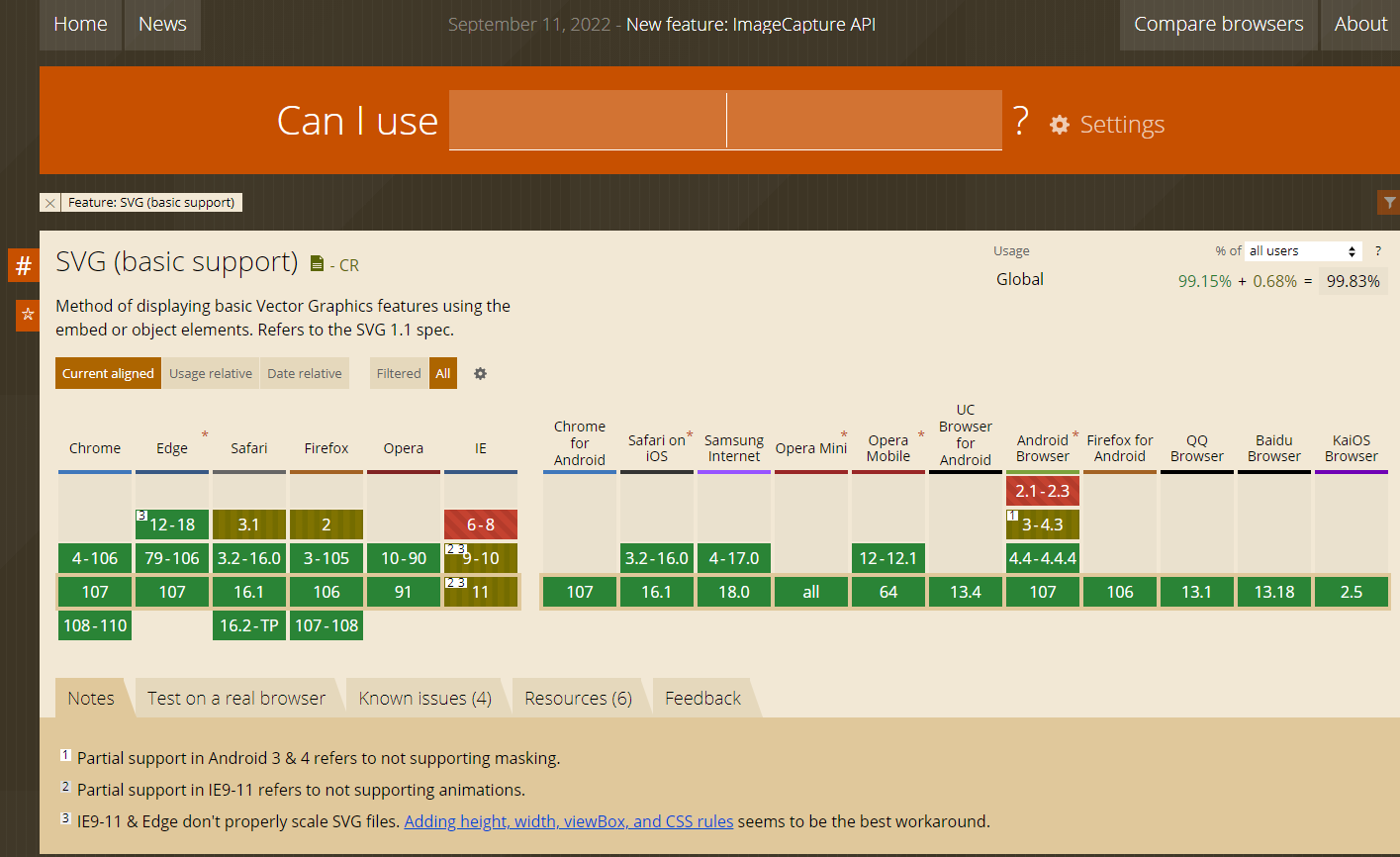
Task: Click the hash permalink icon beside SVG title
Action: [24, 265]
